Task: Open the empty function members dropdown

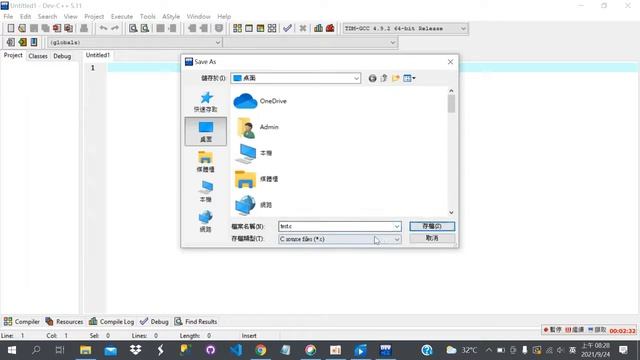Action: click(x=311, y=42)
